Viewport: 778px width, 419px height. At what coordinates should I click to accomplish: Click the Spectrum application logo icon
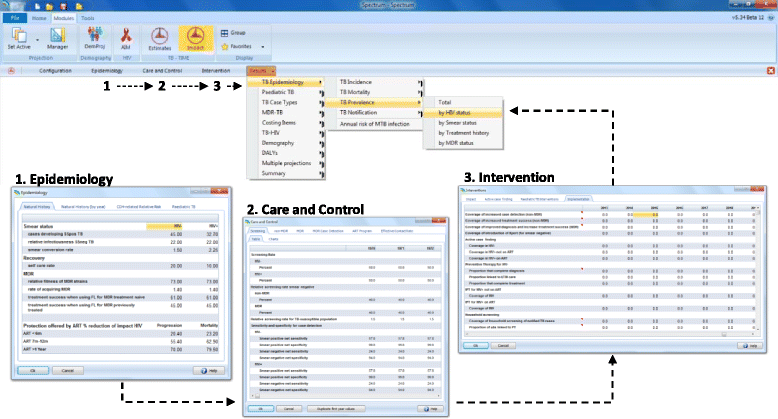(7, 5)
